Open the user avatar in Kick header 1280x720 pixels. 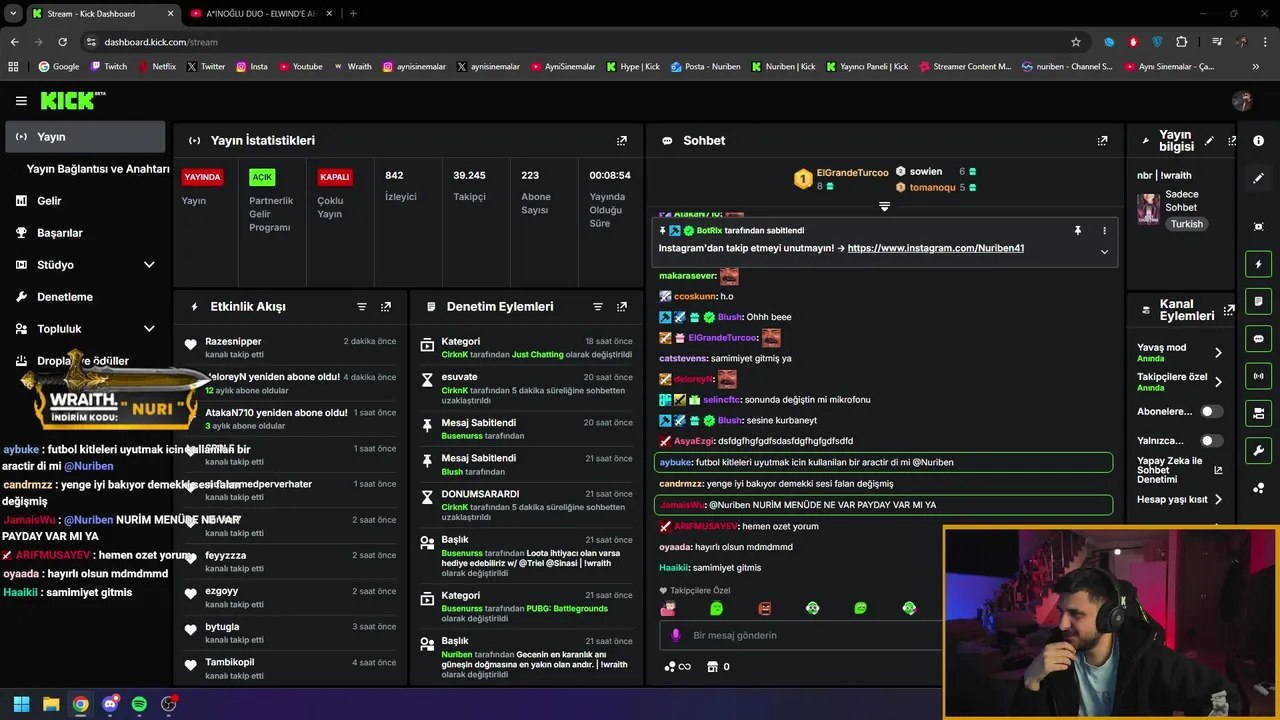coord(1242,101)
